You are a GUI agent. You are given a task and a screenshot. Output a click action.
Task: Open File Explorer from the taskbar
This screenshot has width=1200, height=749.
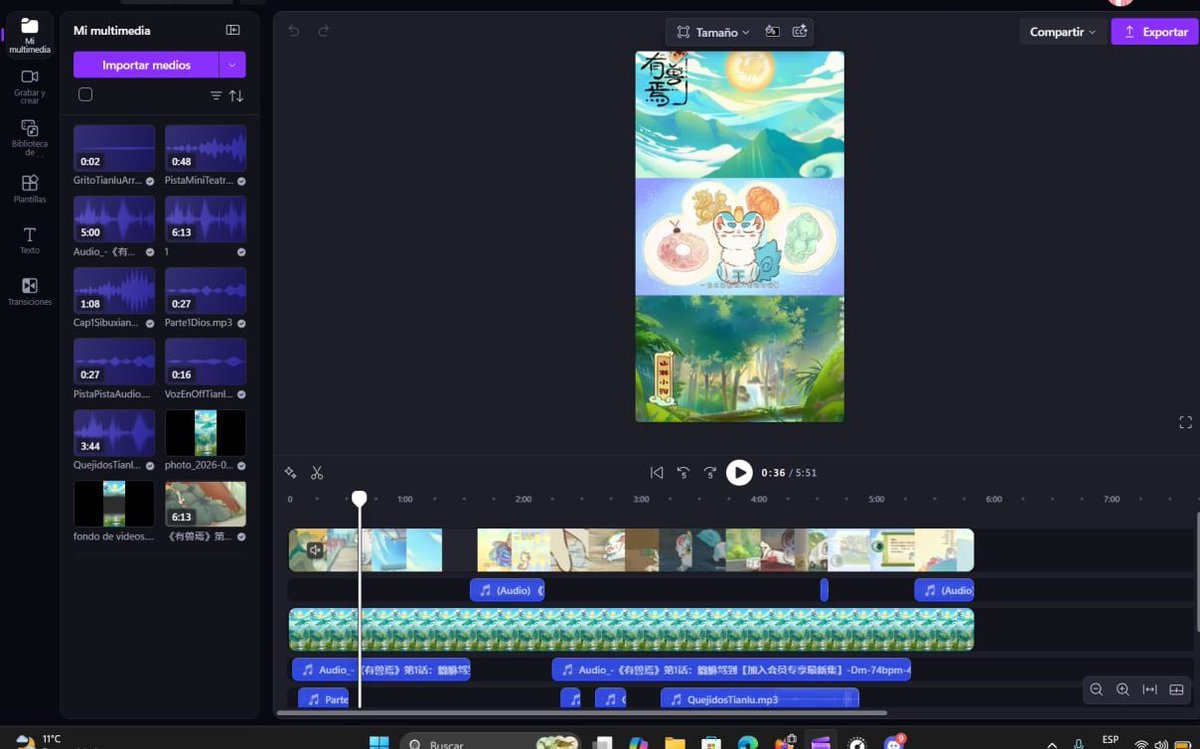click(675, 743)
